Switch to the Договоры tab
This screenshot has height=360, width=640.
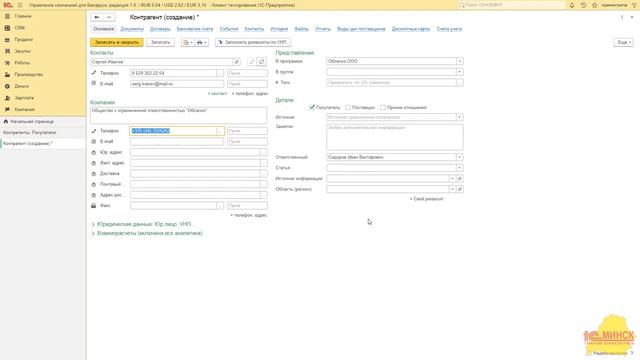click(x=160, y=29)
